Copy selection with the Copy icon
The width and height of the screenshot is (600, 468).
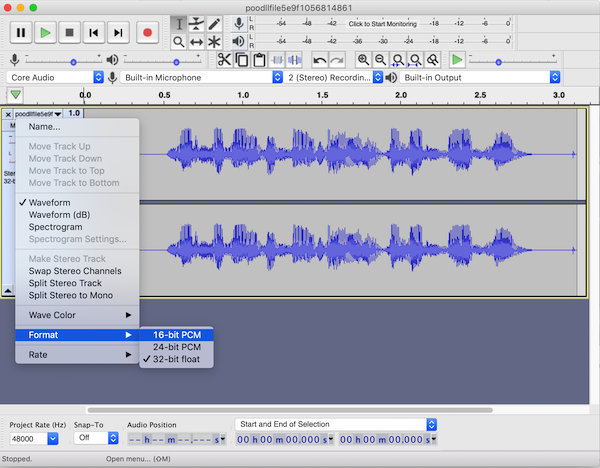(242, 60)
